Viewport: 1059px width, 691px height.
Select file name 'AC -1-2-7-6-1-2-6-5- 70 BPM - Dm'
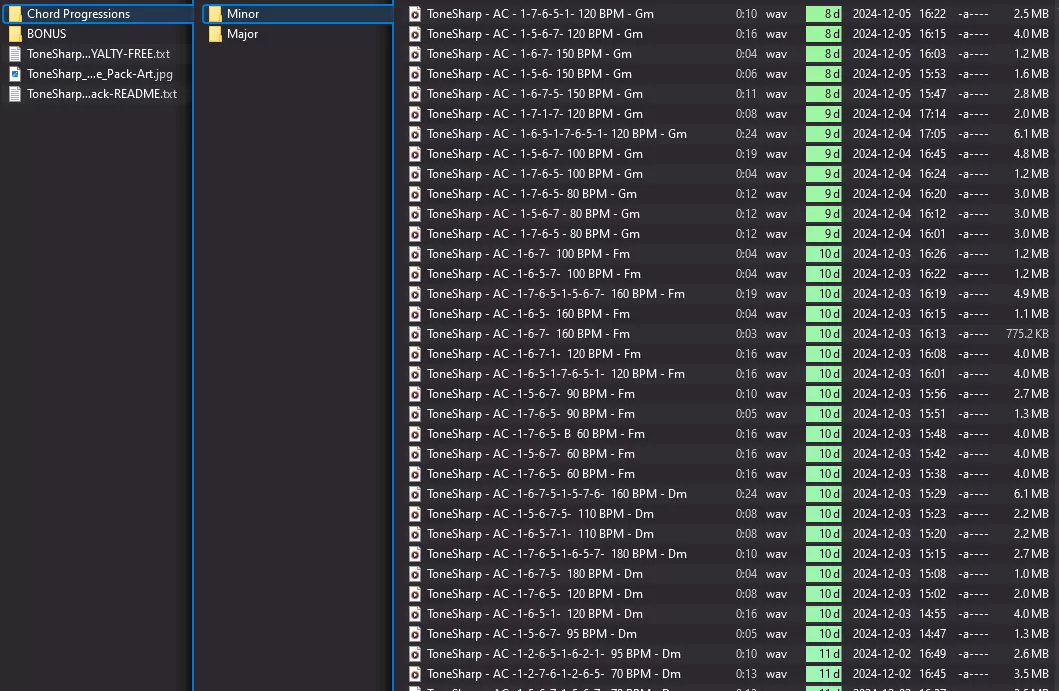click(x=554, y=674)
